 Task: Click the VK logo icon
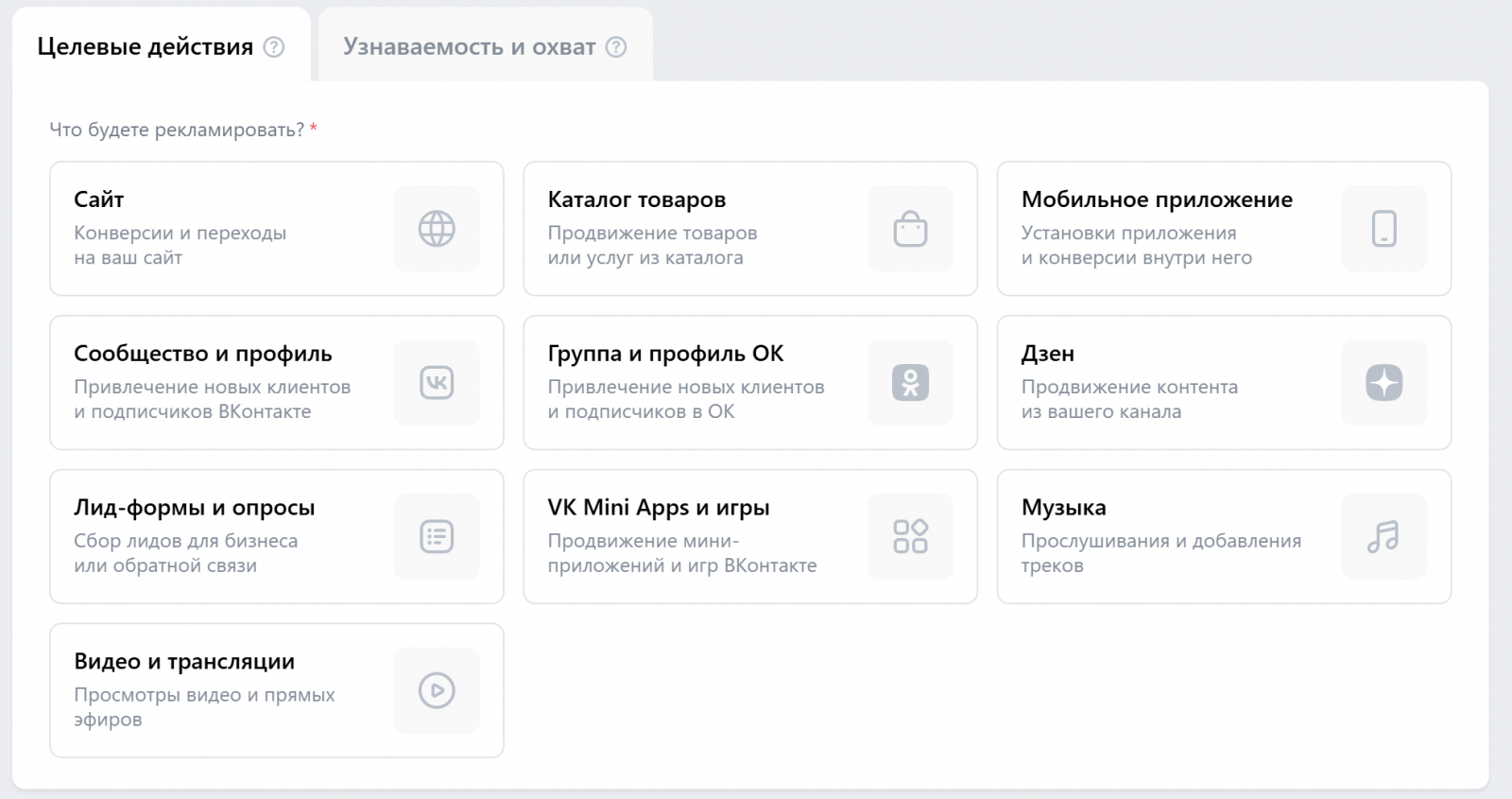tap(437, 383)
